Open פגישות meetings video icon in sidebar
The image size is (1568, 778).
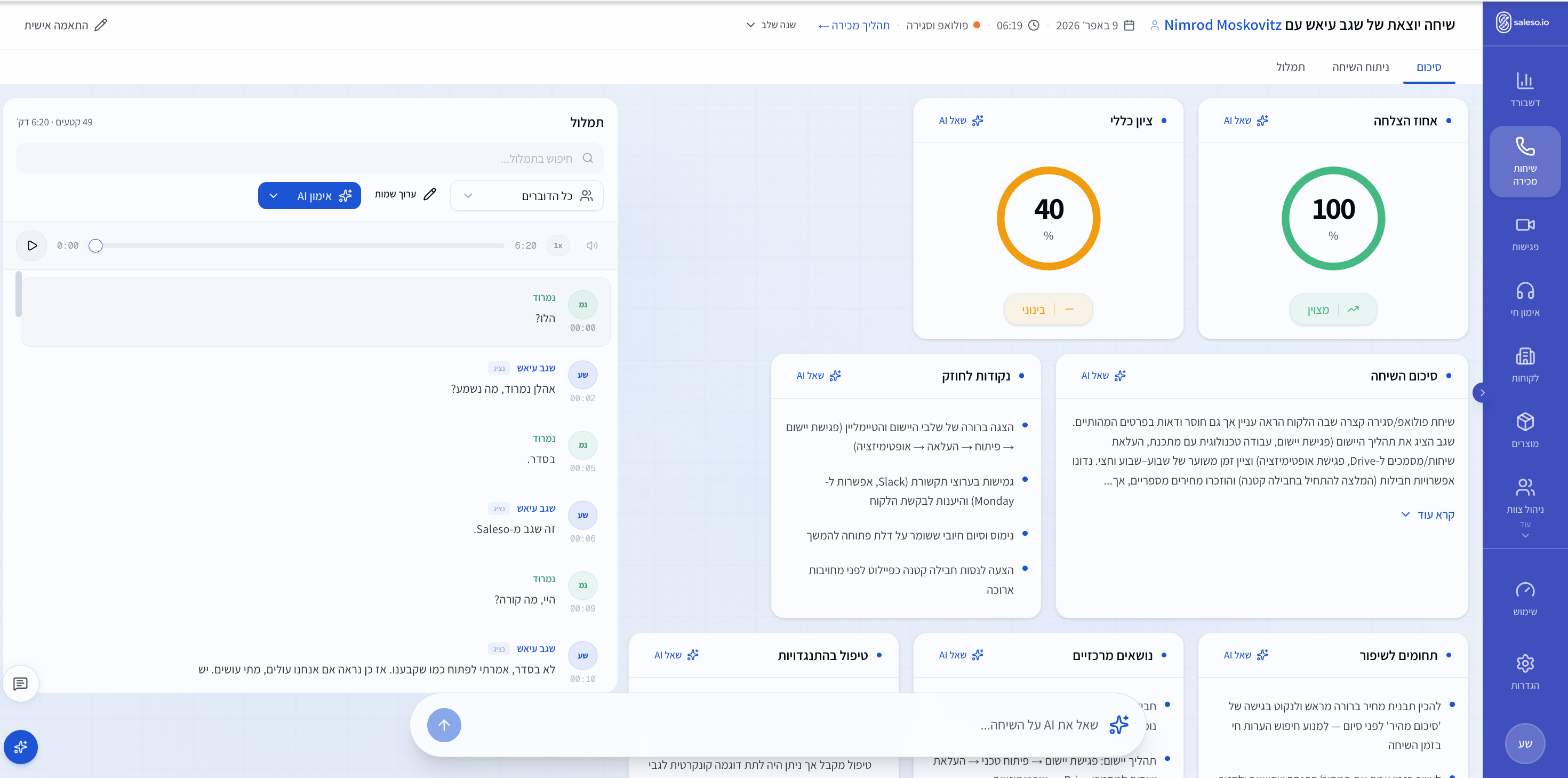(x=1524, y=233)
